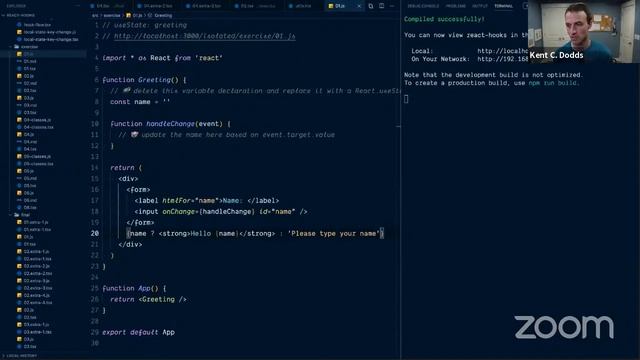Open 06.js in the exercise folder
The image size is (640, 360).
point(29,193)
